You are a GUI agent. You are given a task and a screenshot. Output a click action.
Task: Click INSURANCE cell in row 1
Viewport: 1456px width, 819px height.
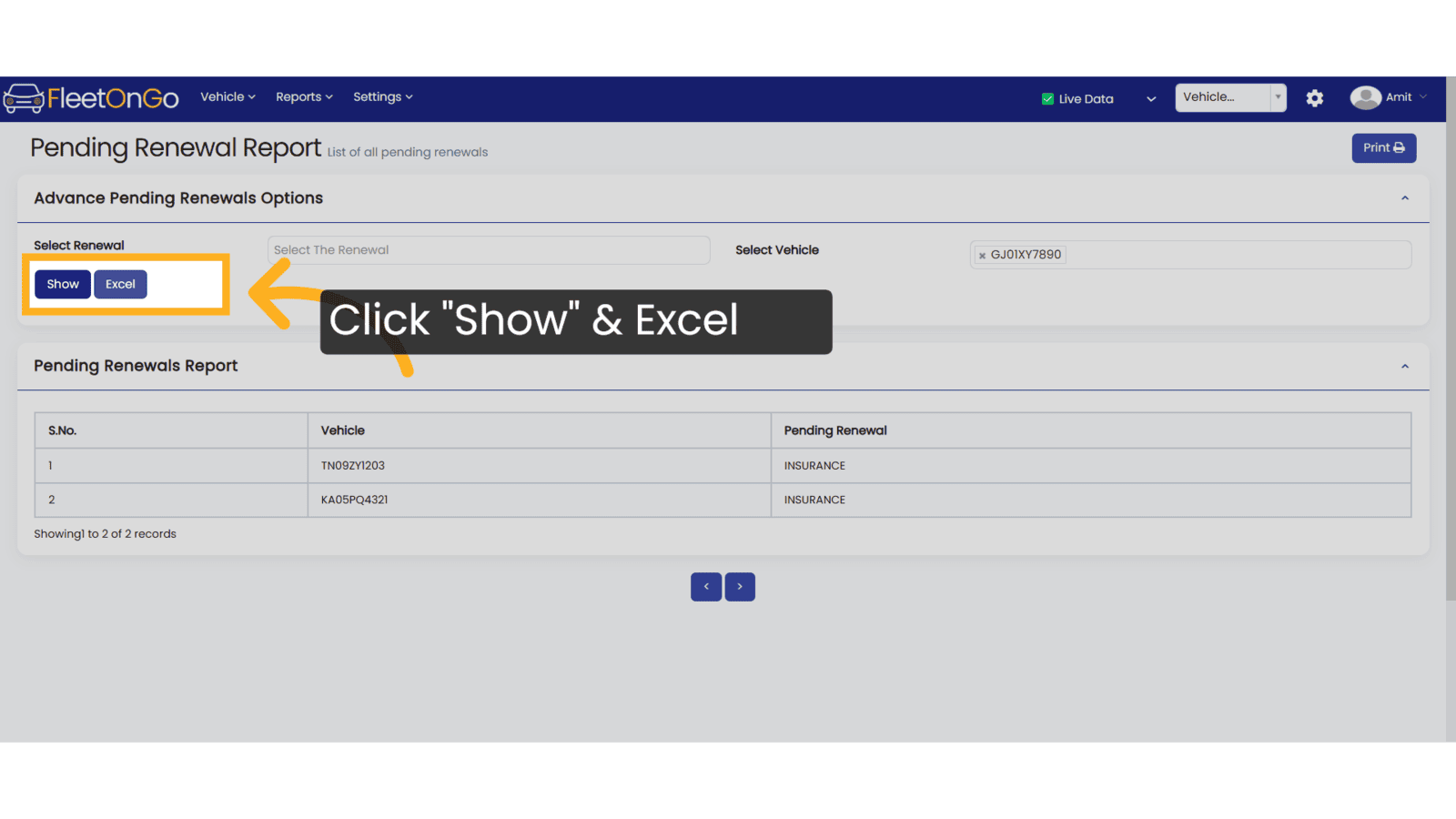(x=1091, y=466)
